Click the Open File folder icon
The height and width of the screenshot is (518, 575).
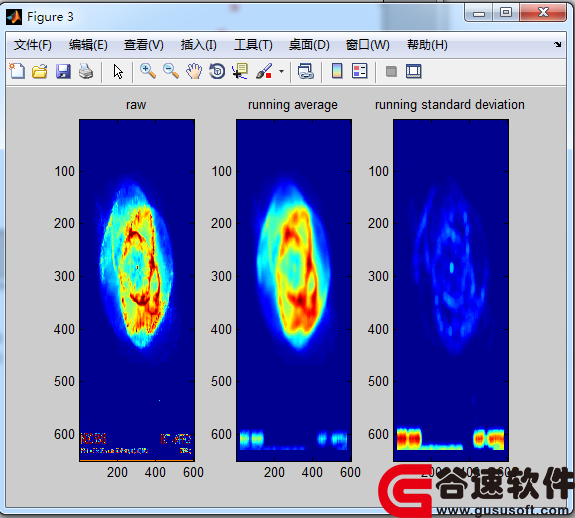click(40, 71)
